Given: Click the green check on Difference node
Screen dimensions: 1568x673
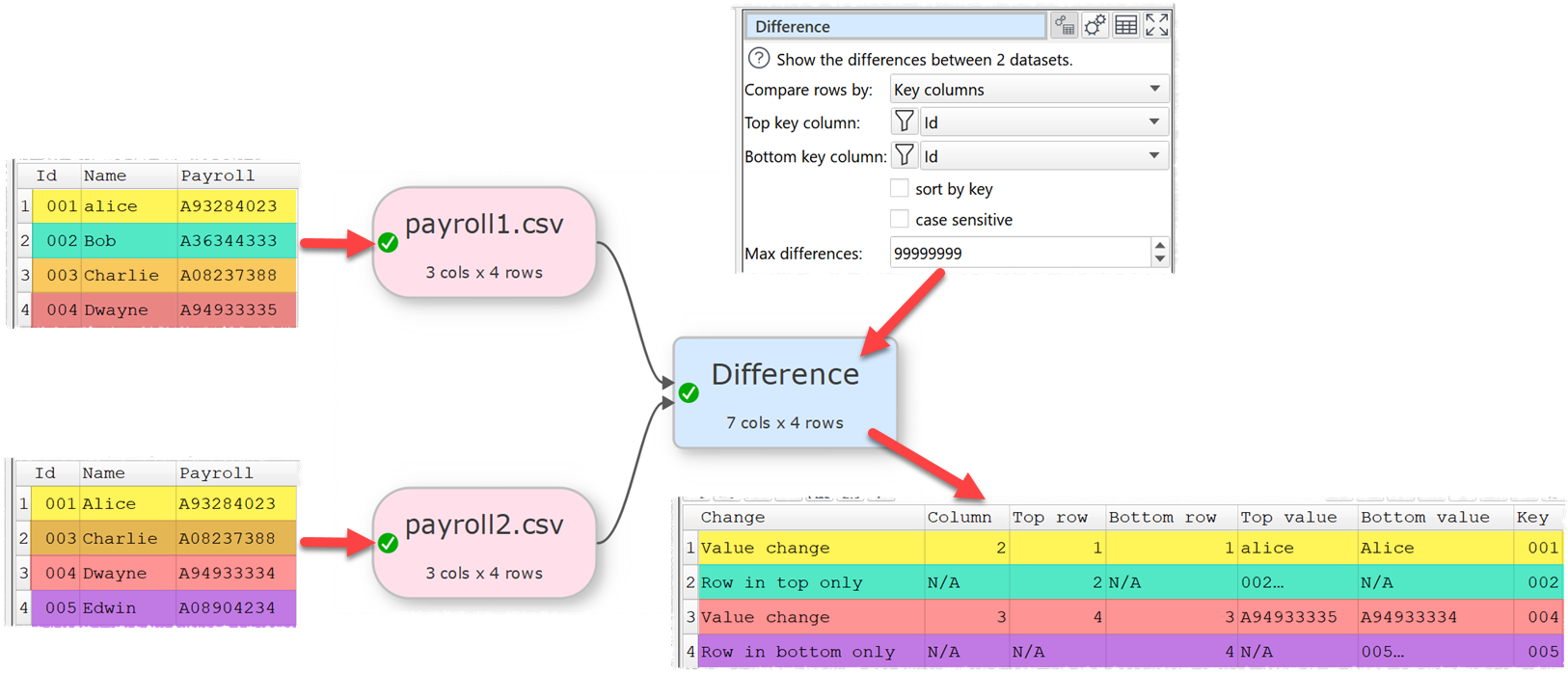Looking at the screenshot, I should [x=689, y=392].
